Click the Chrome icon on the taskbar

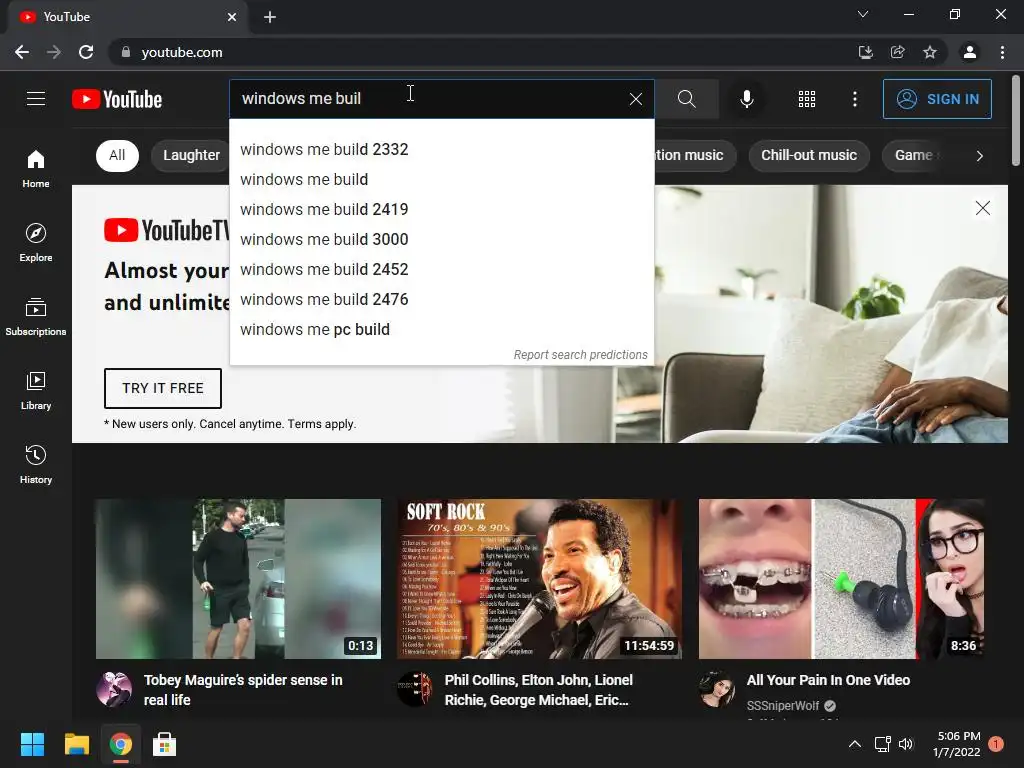[x=120, y=744]
